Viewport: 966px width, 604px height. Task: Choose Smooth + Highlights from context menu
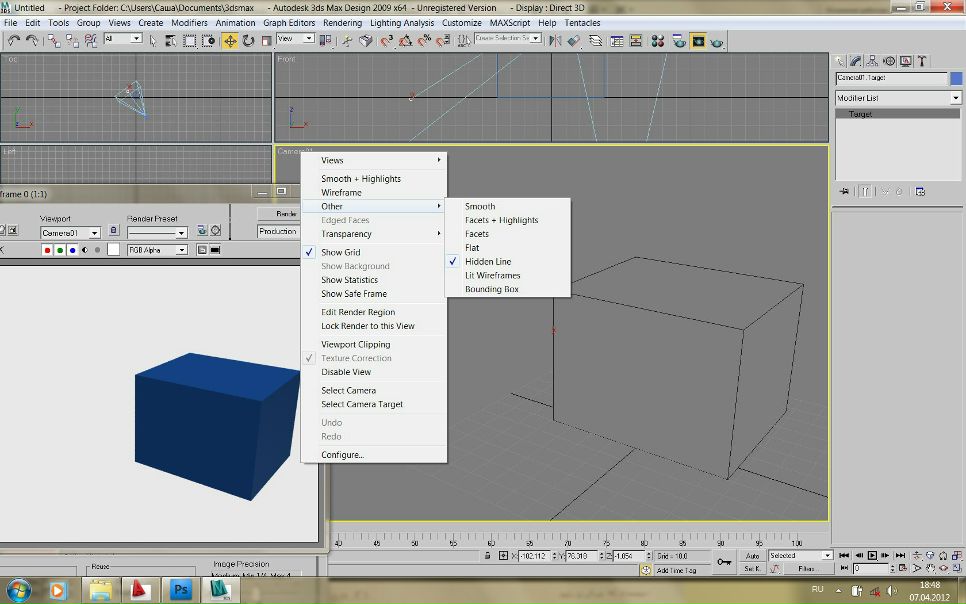360,179
